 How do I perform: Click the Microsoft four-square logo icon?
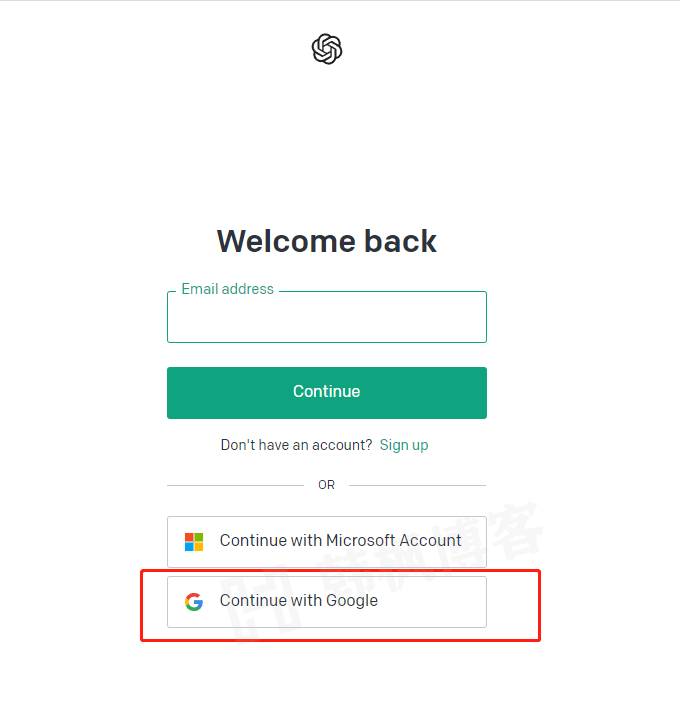(x=194, y=542)
